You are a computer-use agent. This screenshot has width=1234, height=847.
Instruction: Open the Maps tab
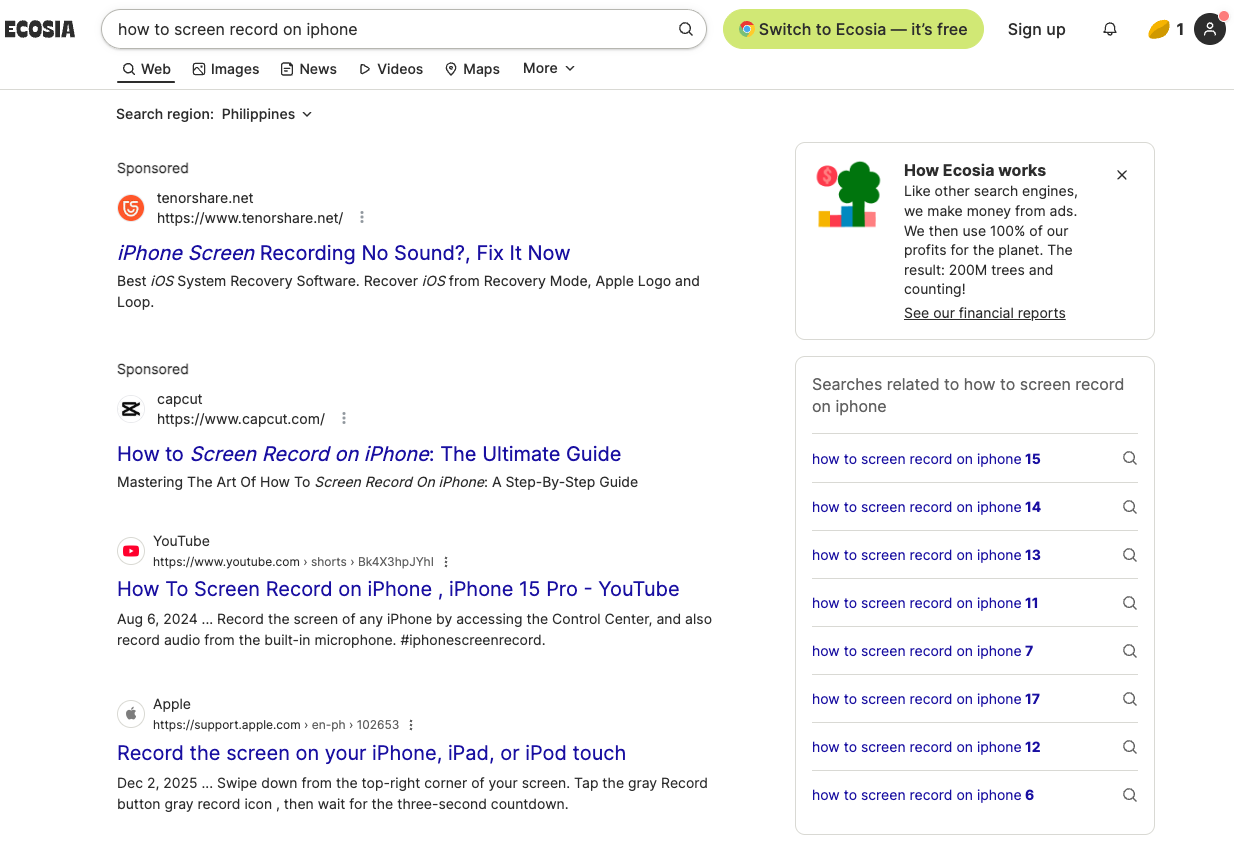click(472, 69)
